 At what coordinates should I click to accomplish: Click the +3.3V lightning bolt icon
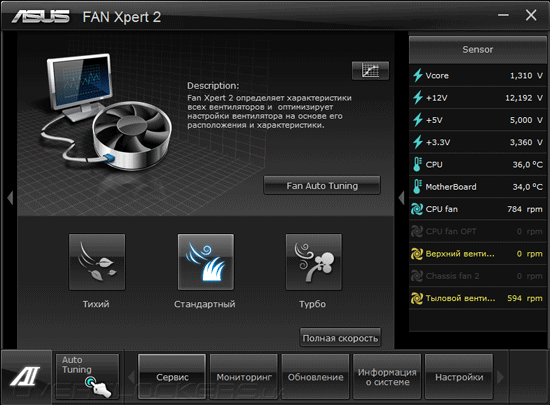pyautogui.click(x=417, y=142)
